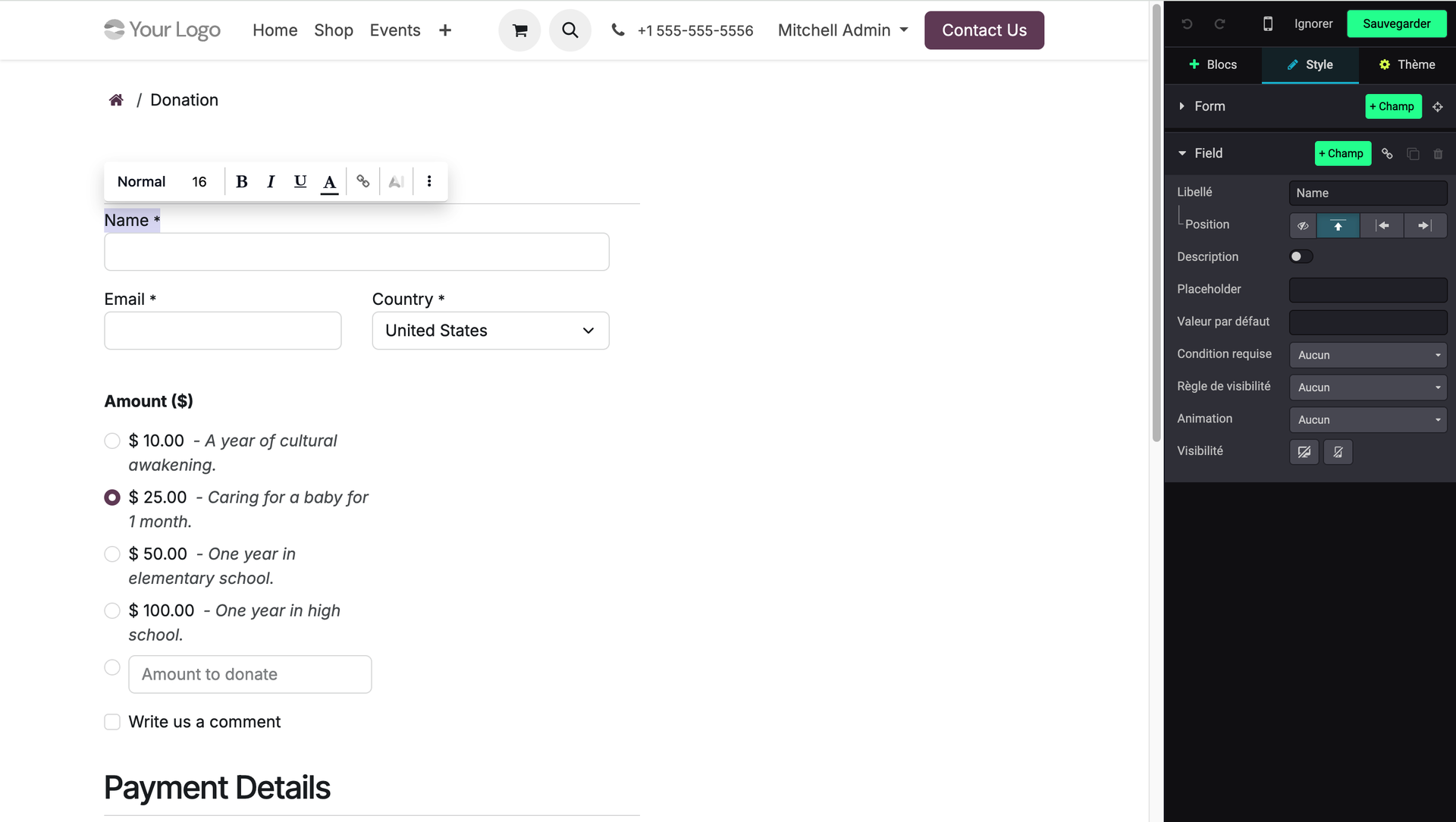This screenshot has width=1456, height=822.
Task: Click the undo arrow in editor panel
Action: pyautogui.click(x=1187, y=24)
